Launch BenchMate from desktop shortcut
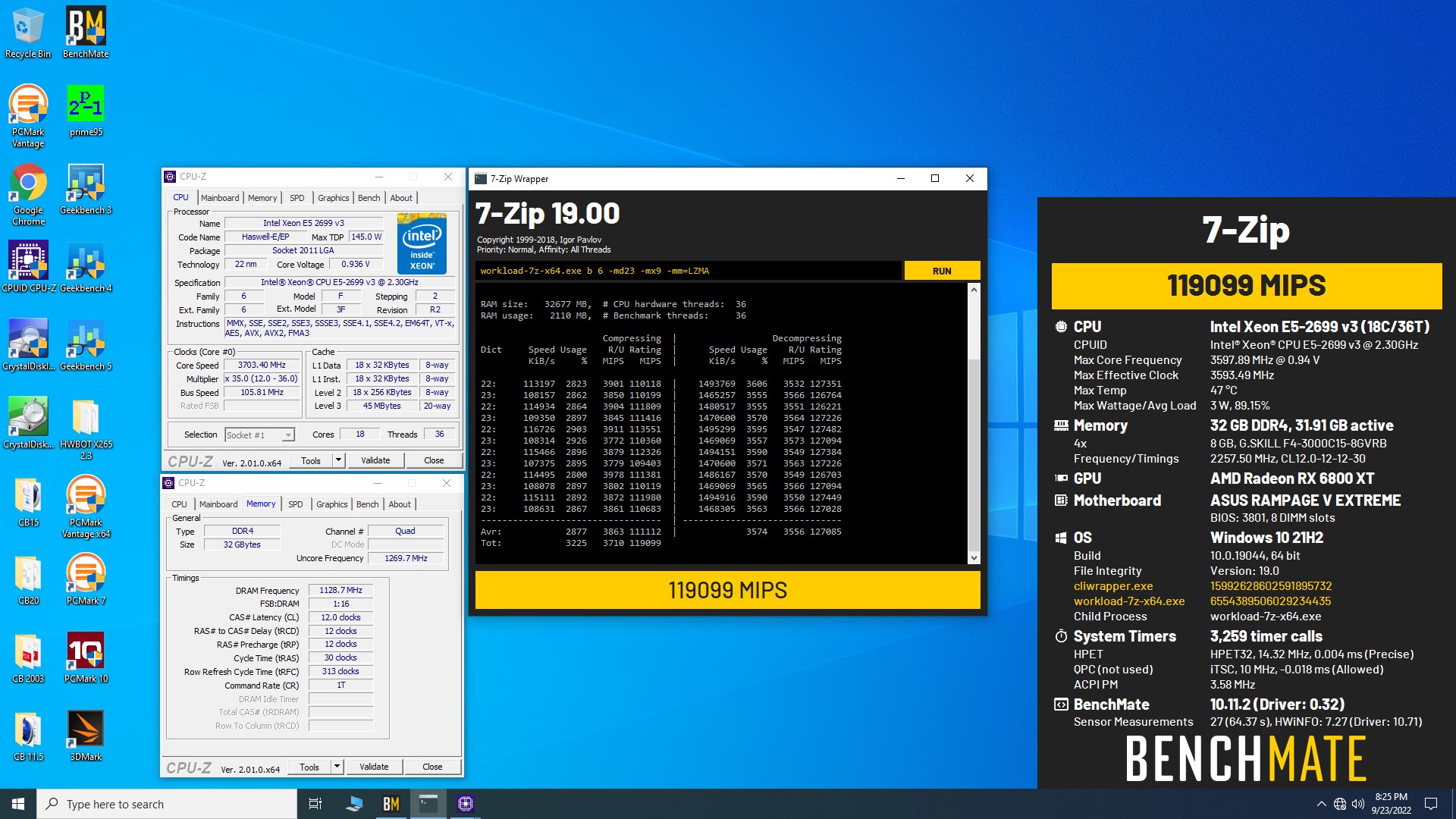The image size is (1456, 819). click(86, 33)
